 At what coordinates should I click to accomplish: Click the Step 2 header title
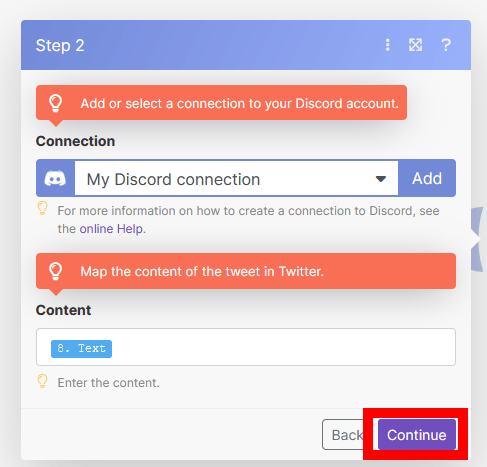pos(60,45)
